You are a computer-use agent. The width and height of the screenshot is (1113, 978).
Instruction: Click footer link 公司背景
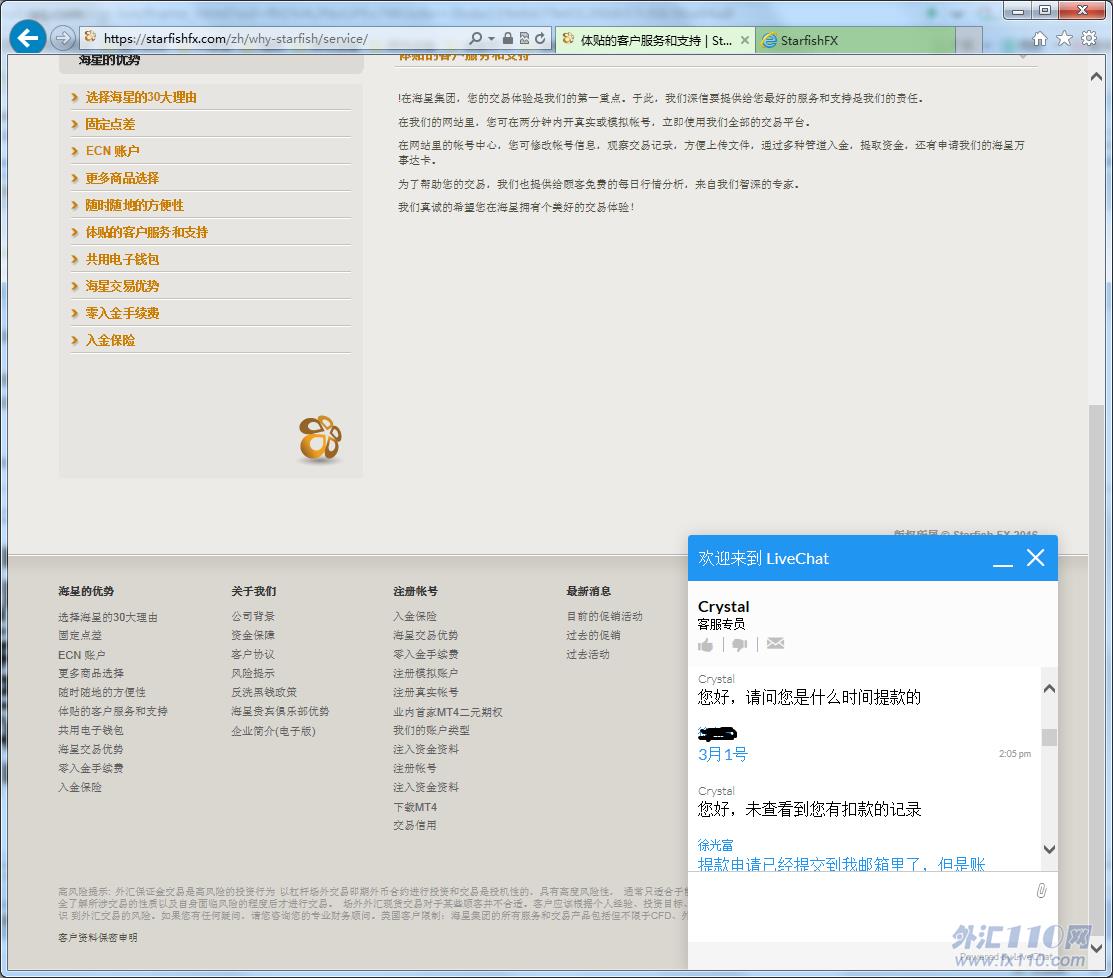tap(253, 616)
